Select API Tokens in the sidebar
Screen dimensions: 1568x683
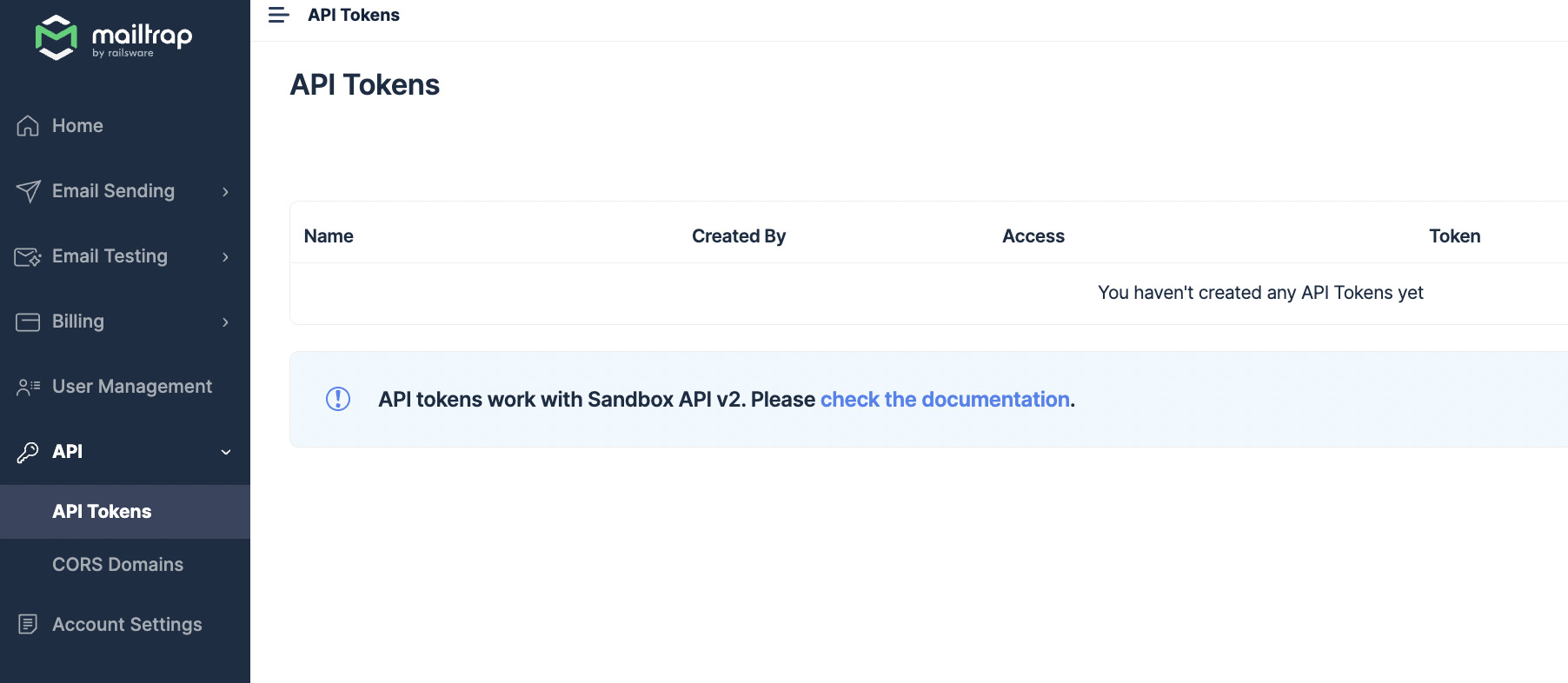coord(102,512)
